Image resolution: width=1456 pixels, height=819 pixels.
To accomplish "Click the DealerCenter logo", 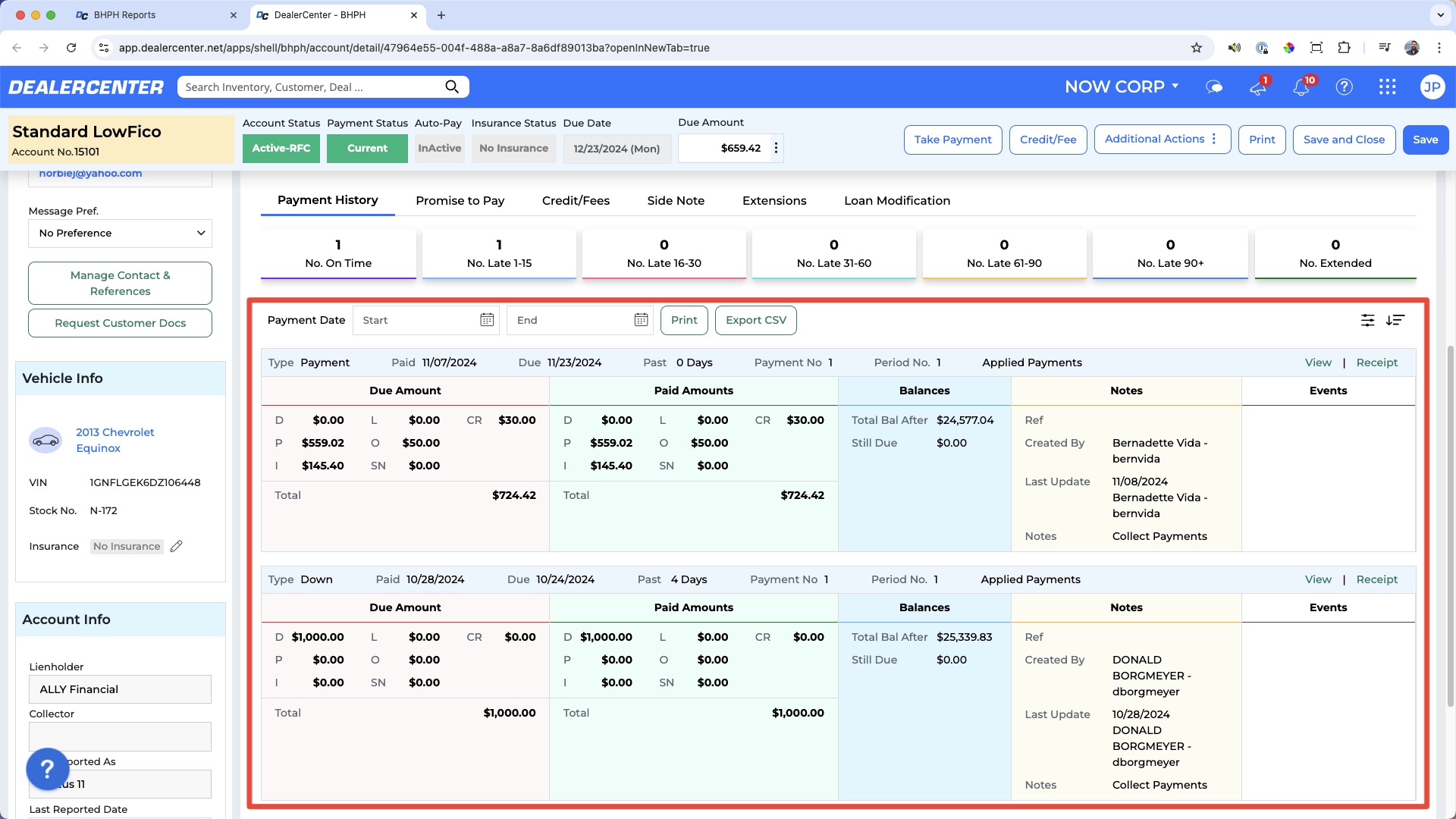I will pyautogui.click(x=86, y=87).
